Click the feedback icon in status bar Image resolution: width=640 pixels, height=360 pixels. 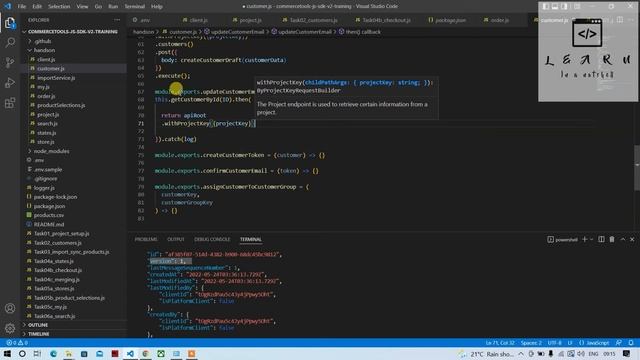[x=619, y=343]
